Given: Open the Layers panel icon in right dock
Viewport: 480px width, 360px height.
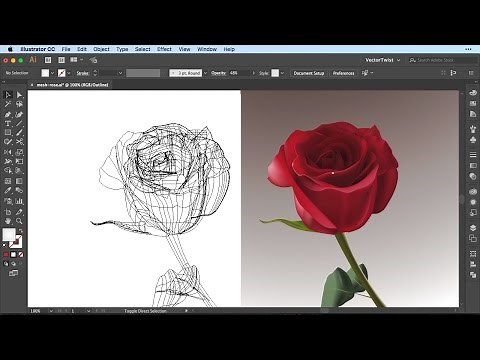Looking at the screenshot, I should click(x=473, y=228).
